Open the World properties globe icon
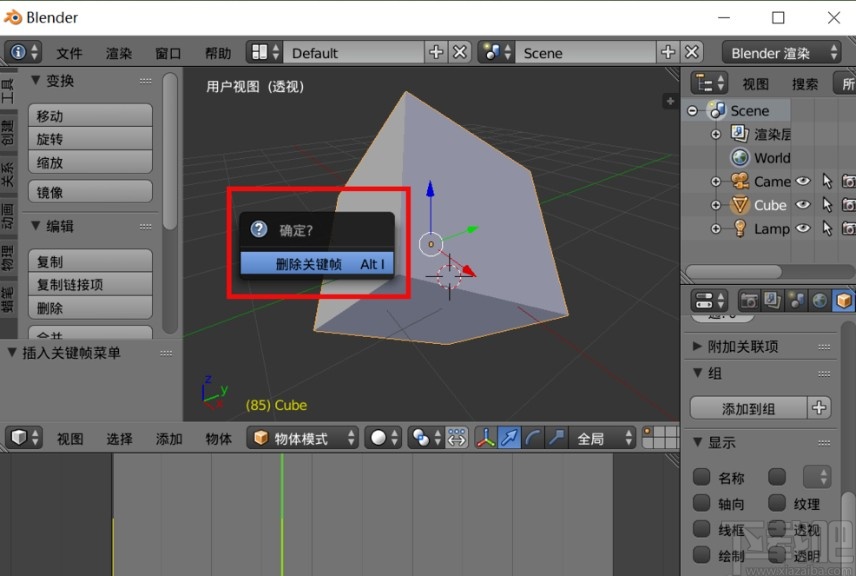The width and height of the screenshot is (856, 576). pyautogui.click(x=819, y=300)
